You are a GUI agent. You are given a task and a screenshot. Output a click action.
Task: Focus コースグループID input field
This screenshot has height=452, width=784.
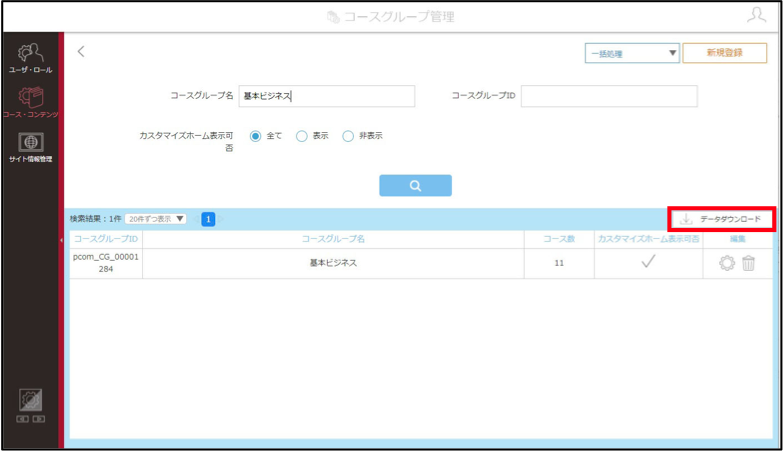[x=609, y=96]
